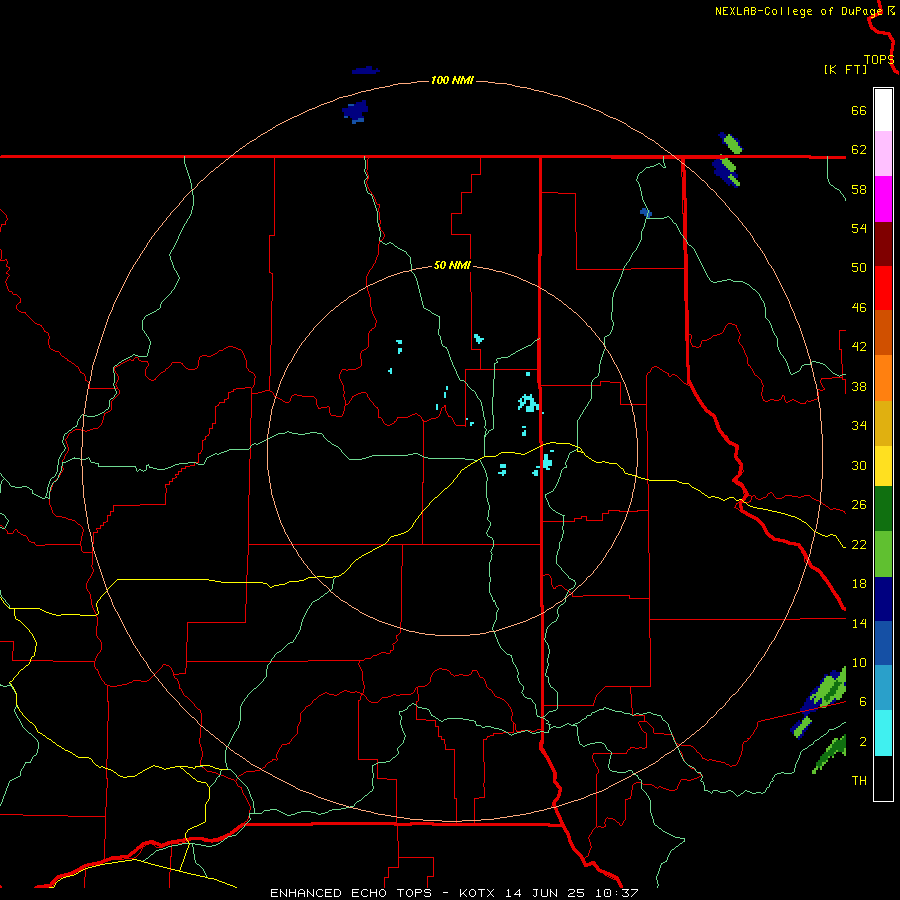Click the 62 legend value
The height and width of the screenshot is (900, 900).
[x=859, y=150]
